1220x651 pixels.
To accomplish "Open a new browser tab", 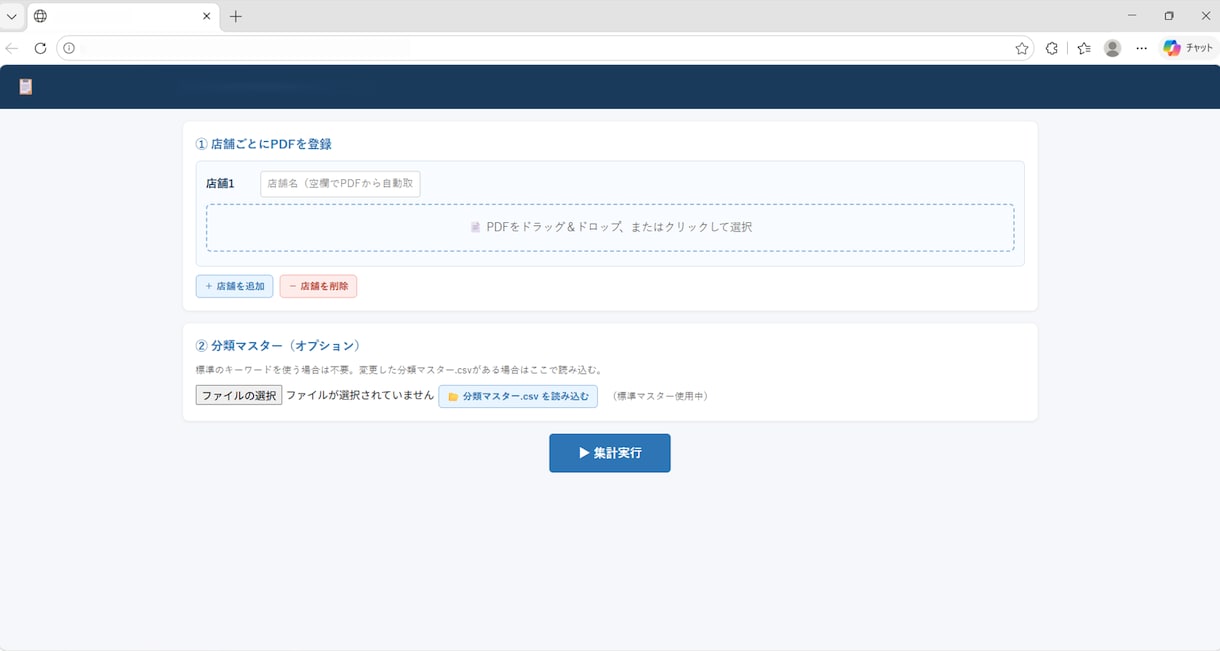I will point(236,16).
